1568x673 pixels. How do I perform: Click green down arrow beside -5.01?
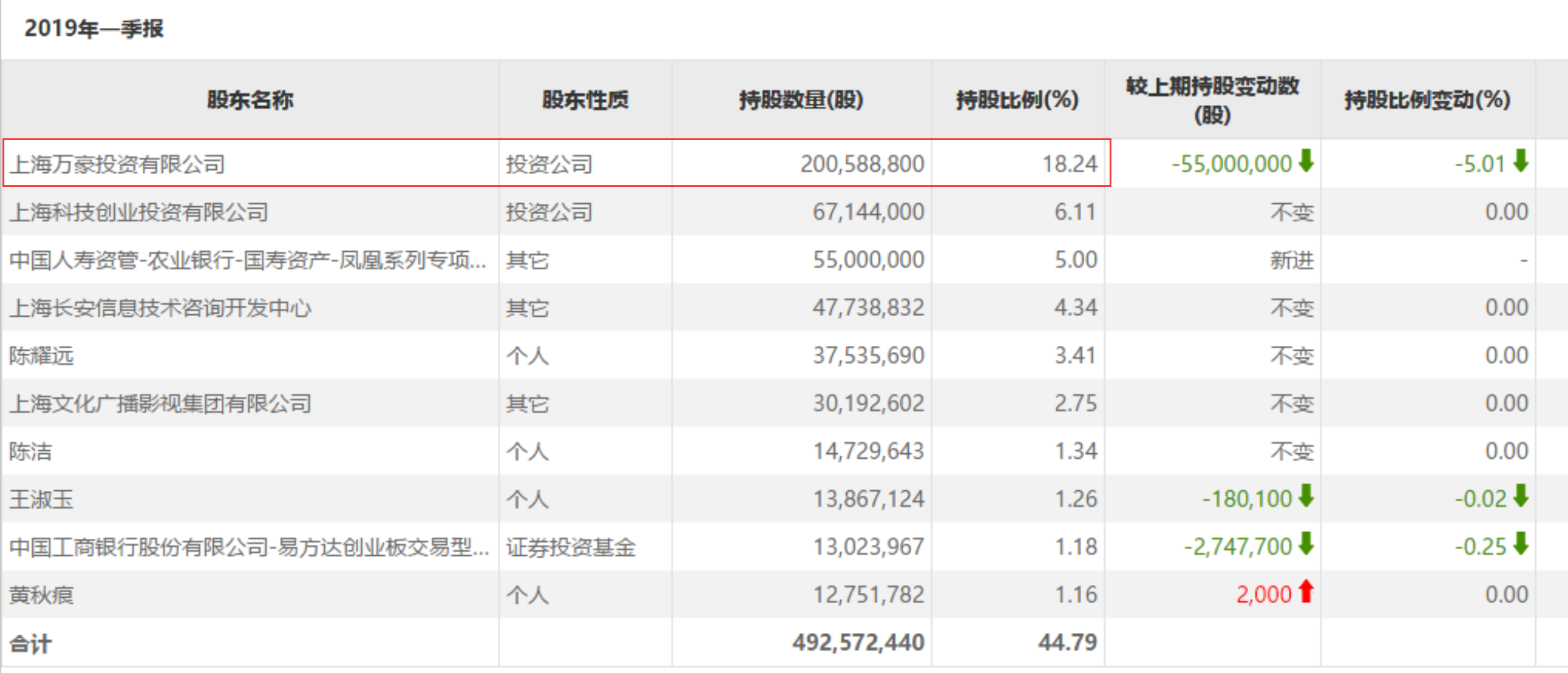[1520, 161]
